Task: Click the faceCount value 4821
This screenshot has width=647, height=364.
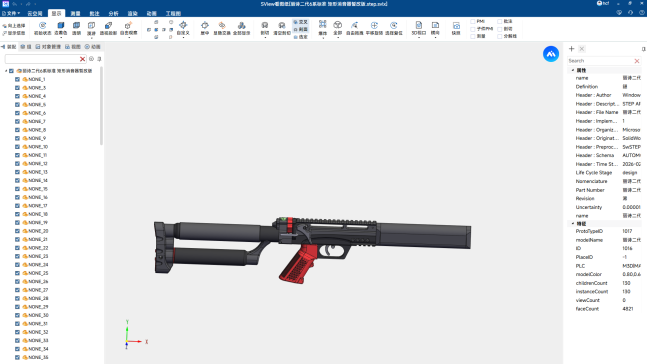Action: pos(628,309)
